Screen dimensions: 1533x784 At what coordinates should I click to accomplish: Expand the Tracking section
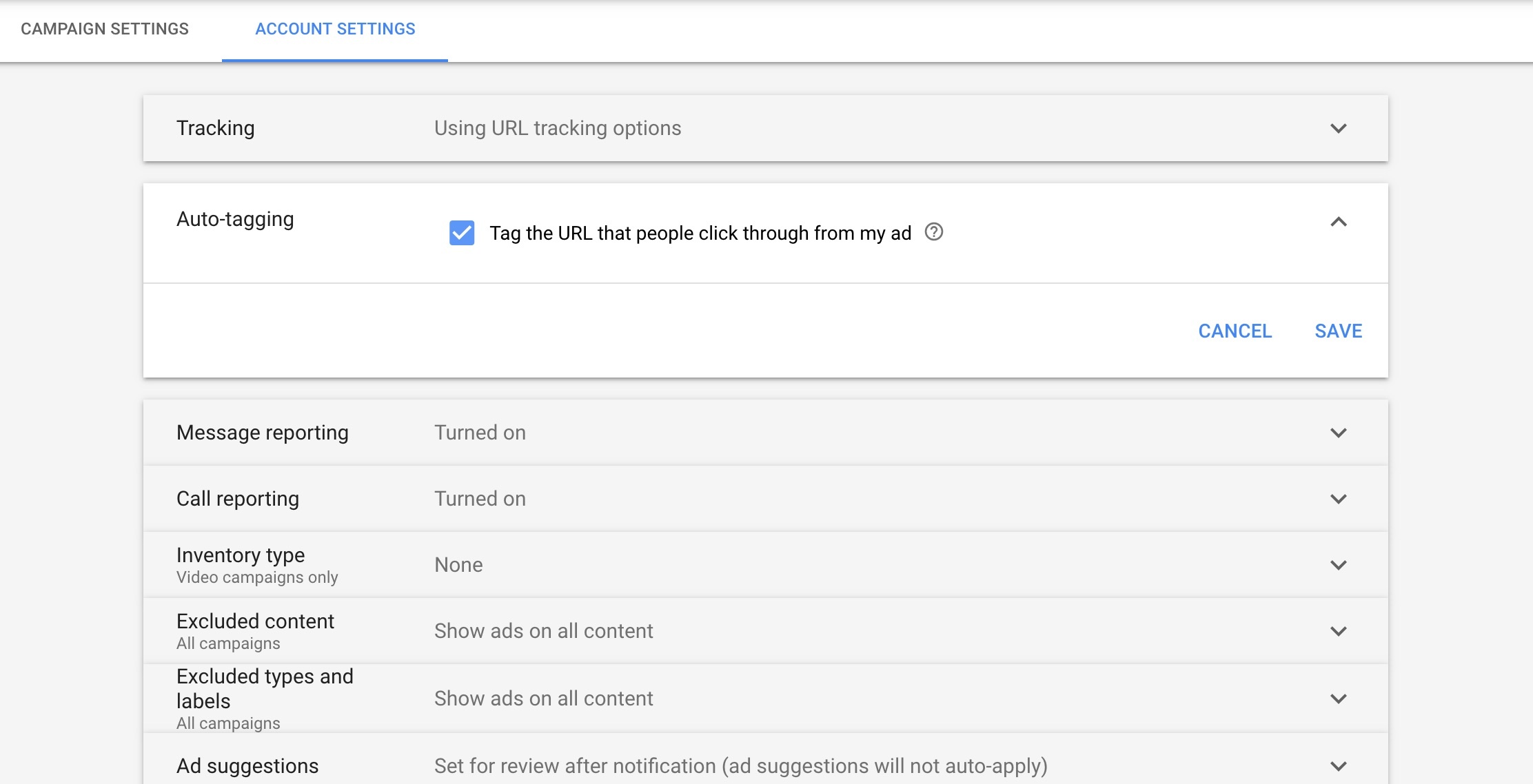click(1337, 128)
